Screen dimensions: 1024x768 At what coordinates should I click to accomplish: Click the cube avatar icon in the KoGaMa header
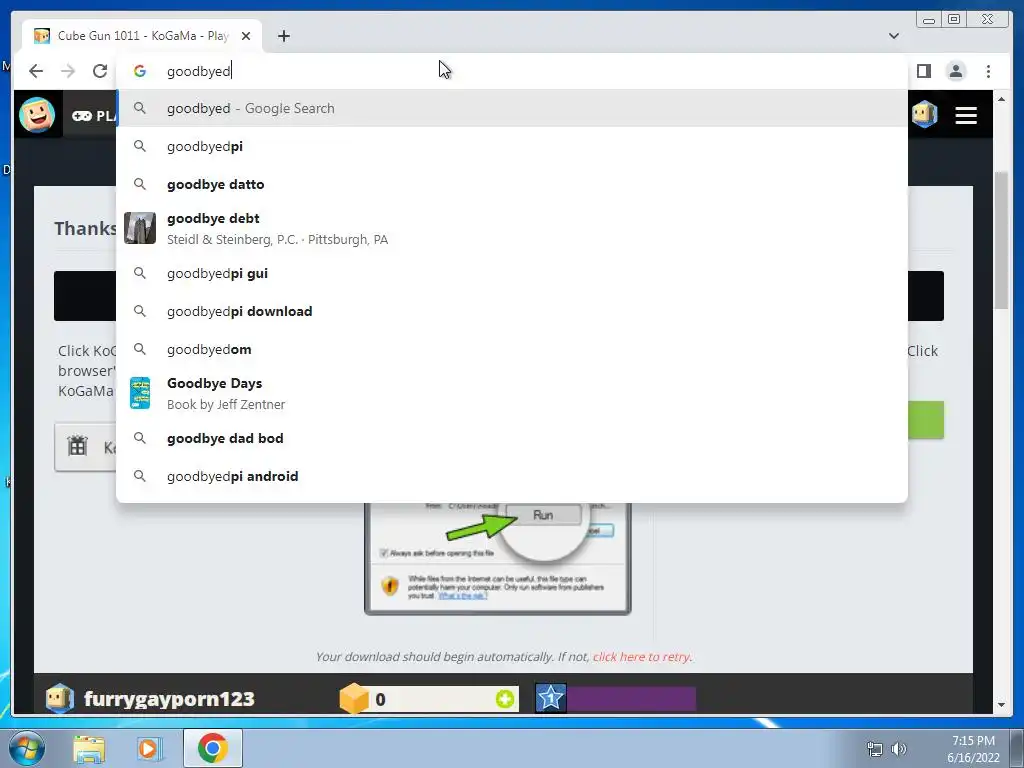(924, 114)
